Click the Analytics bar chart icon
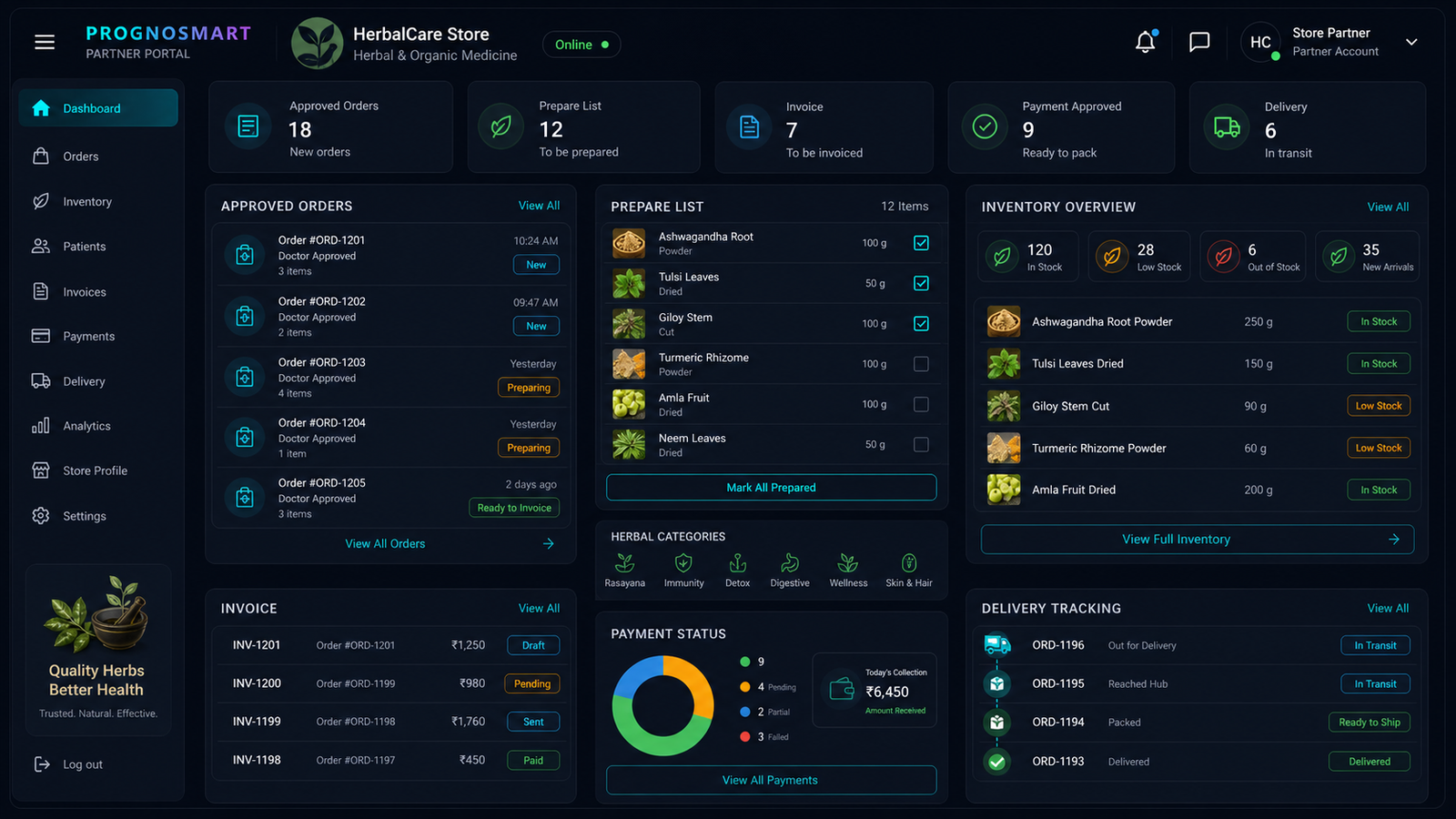The width and height of the screenshot is (1456, 819). point(41,426)
